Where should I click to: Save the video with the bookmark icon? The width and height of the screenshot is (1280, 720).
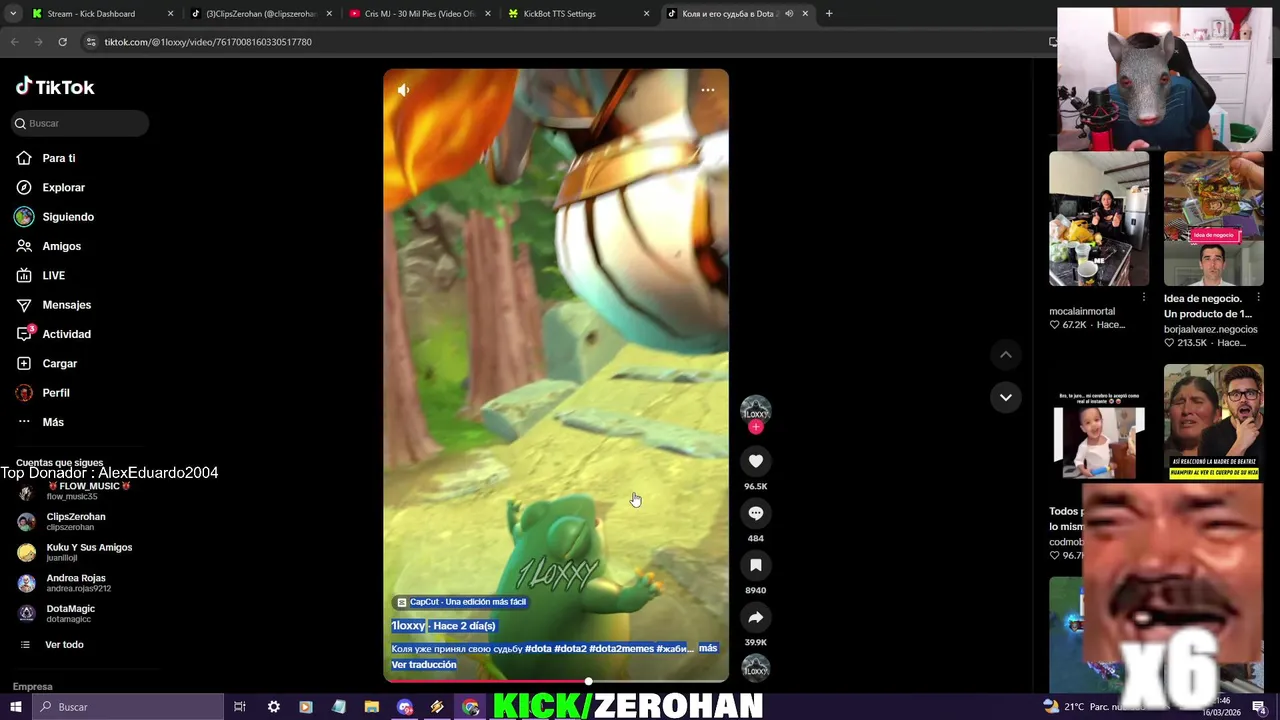[756, 565]
